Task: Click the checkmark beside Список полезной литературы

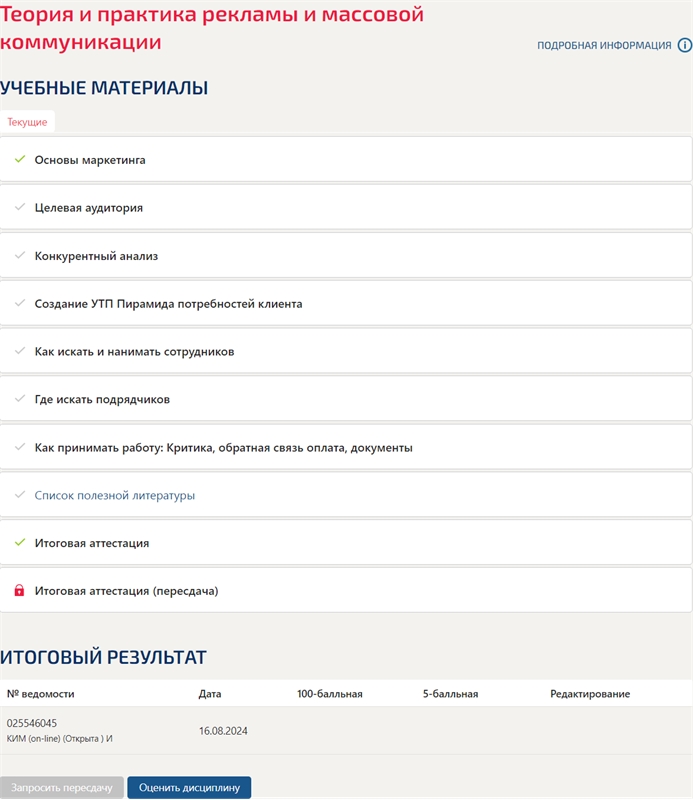Action: (x=20, y=495)
